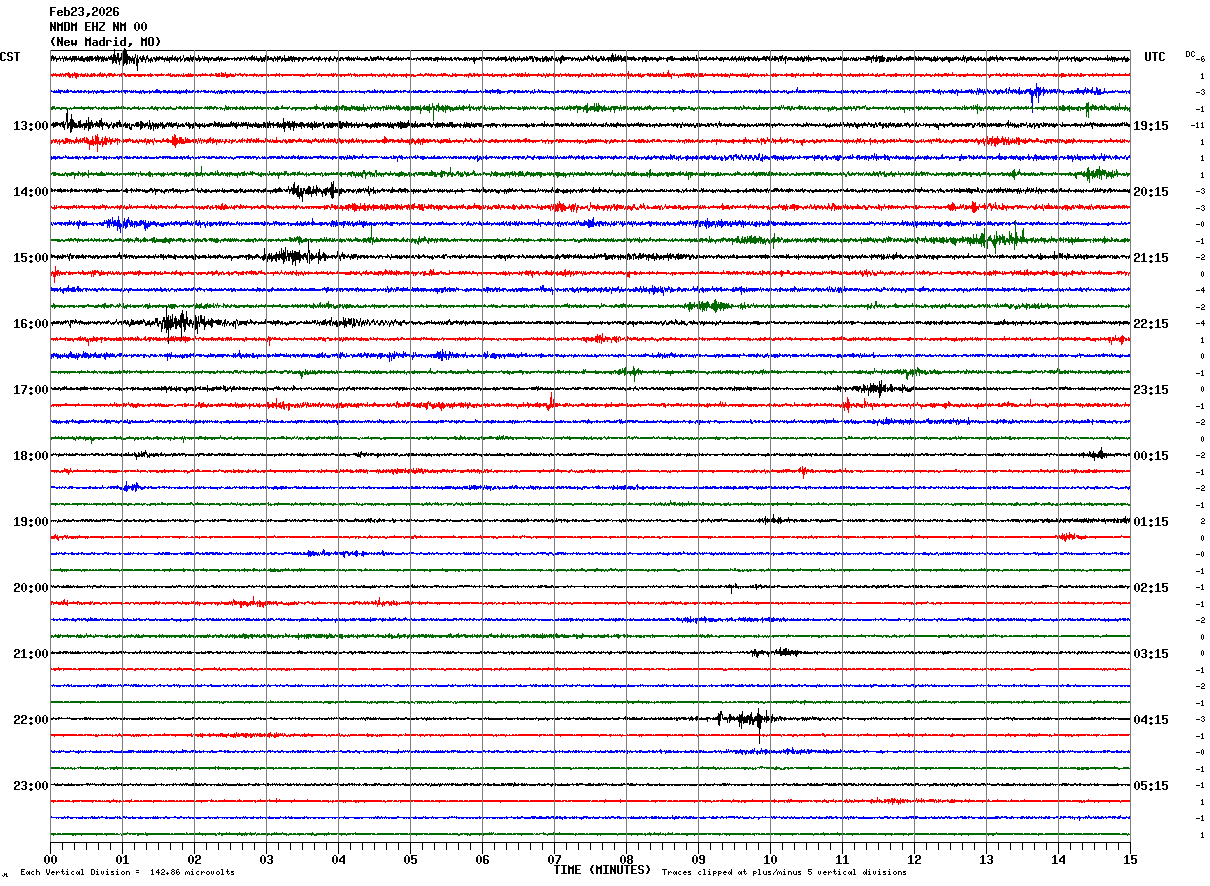The height and width of the screenshot is (886, 1210).
Task: Select the 19:00 CST time label
Action: coord(30,522)
